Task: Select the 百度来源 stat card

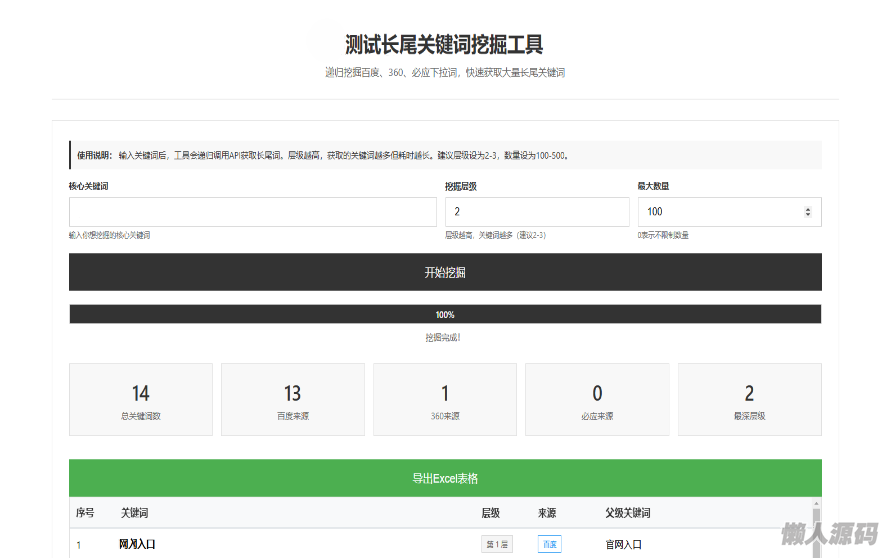Action: [293, 400]
